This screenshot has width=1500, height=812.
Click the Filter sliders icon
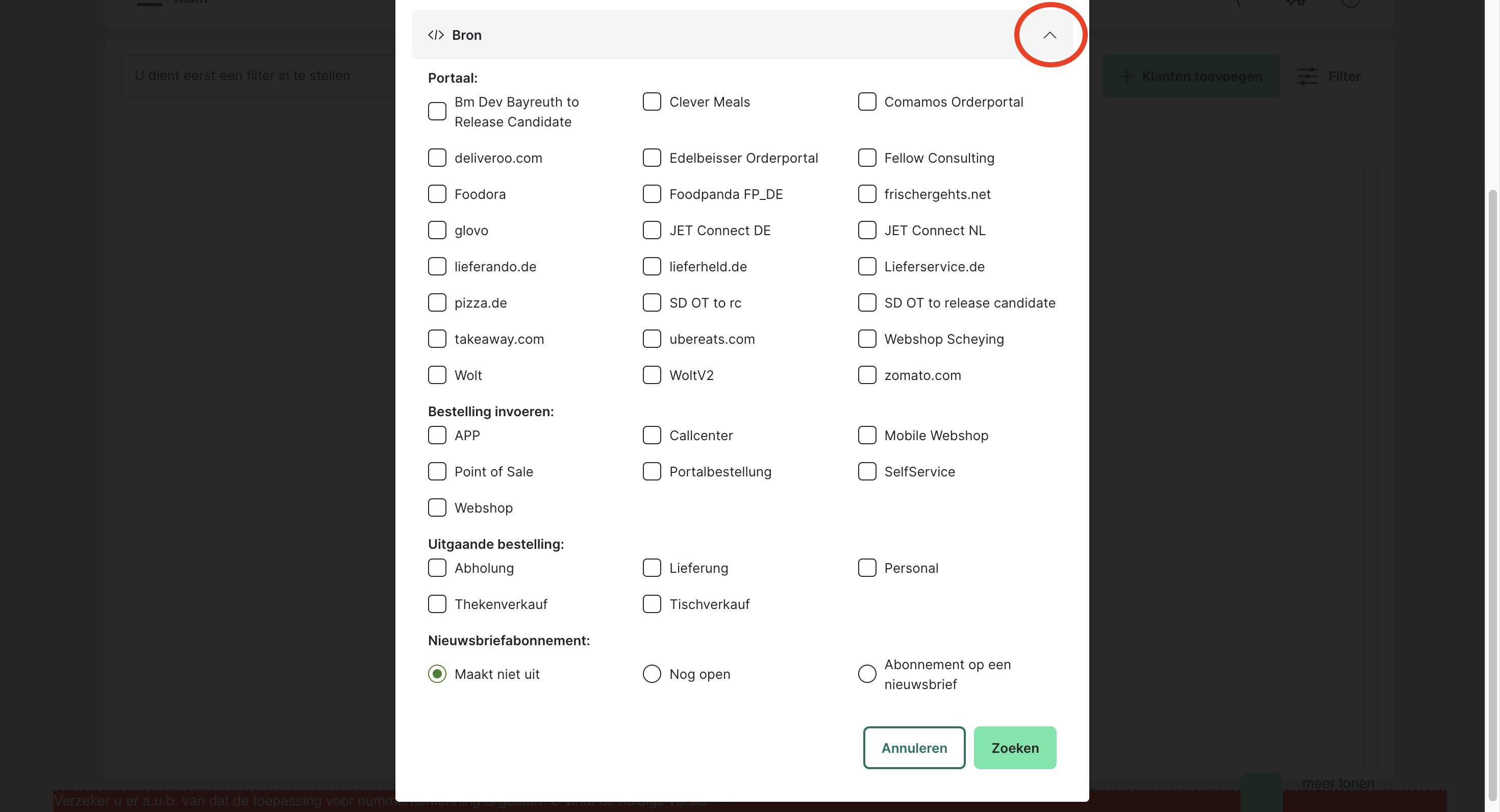click(x=1307, y=76)
